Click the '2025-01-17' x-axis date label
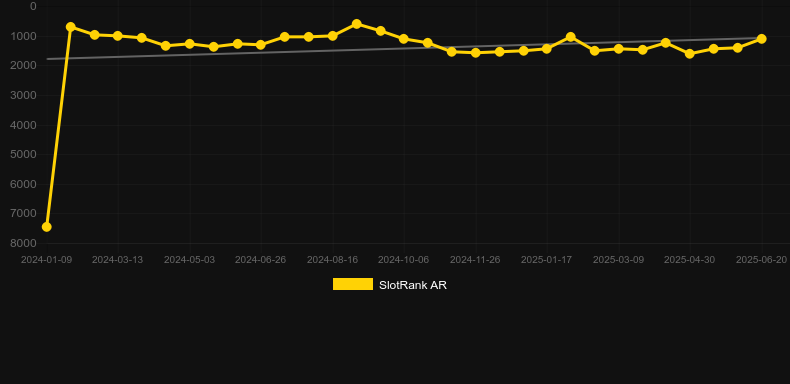Viewport: 790px width, 384px height. 547,260
